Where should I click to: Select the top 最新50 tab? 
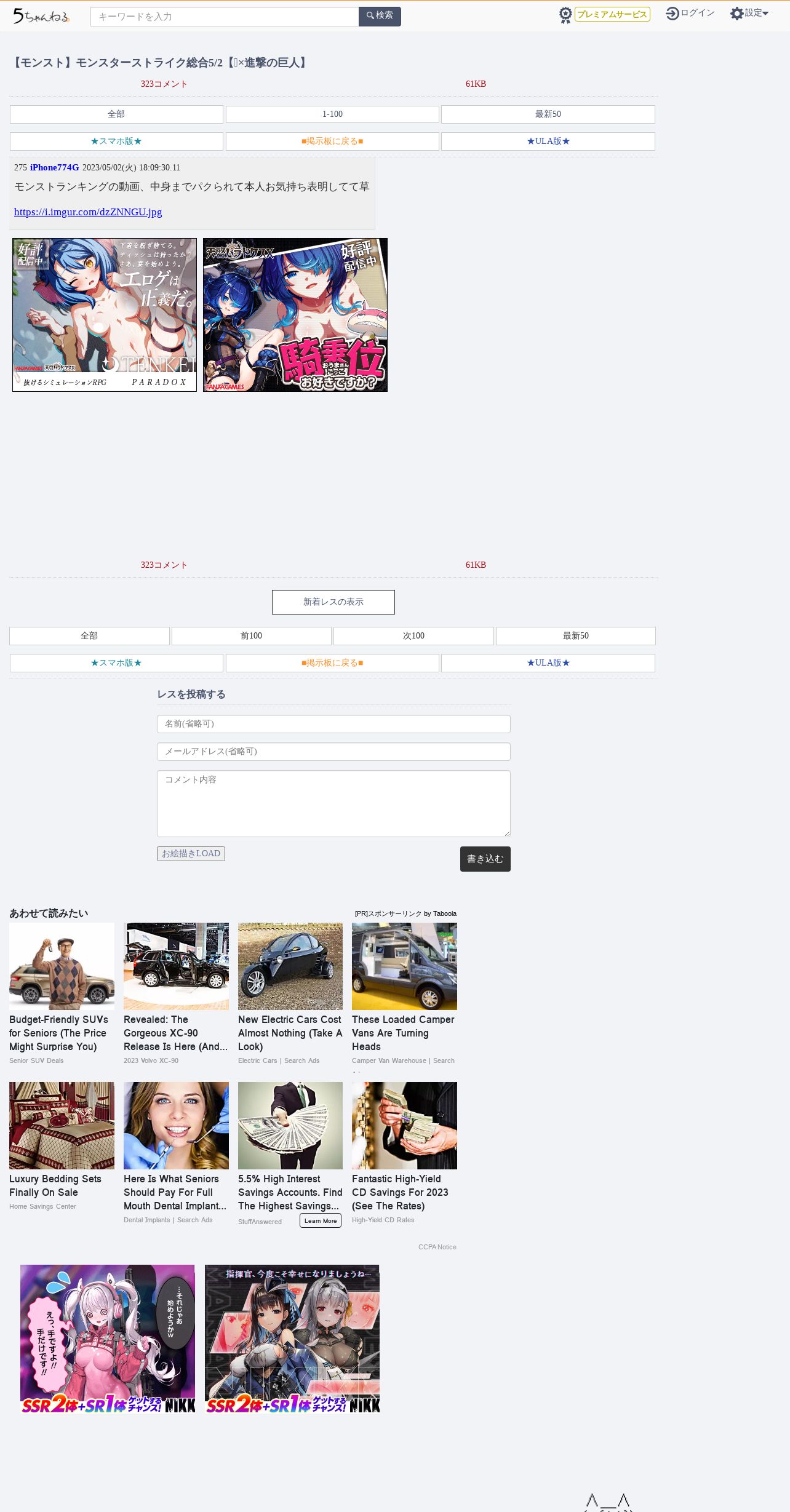[x=548, y=114]
